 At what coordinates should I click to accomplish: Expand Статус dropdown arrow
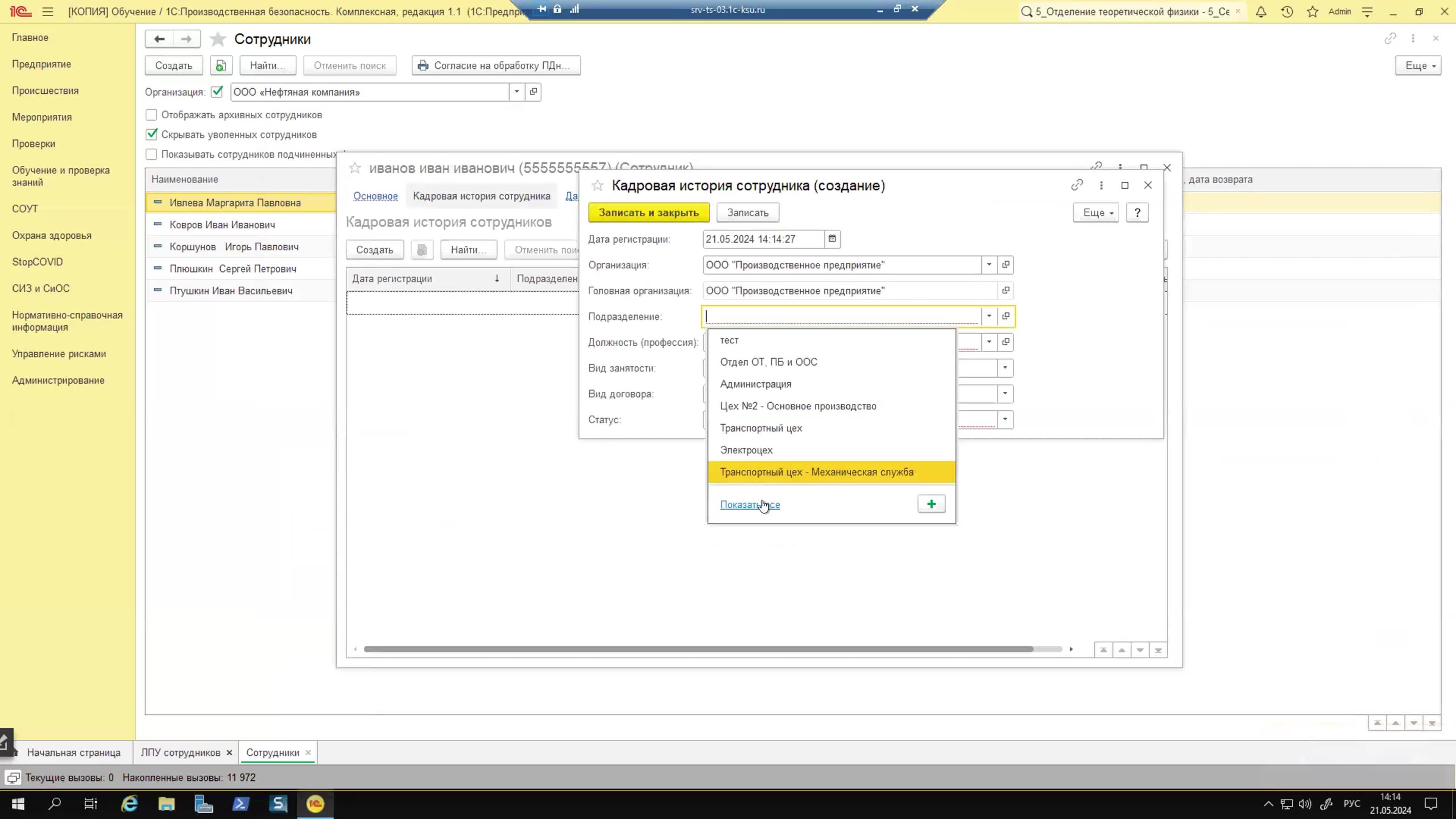pos(1005,419)
